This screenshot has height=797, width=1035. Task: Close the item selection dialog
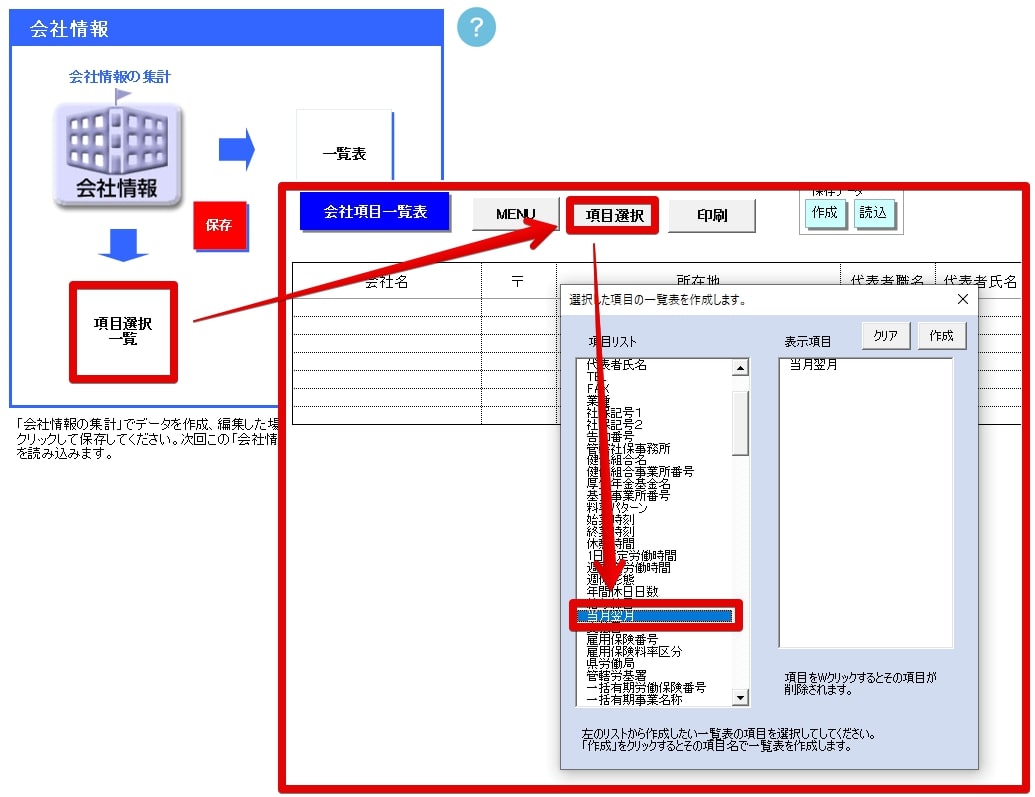[962, 299]
